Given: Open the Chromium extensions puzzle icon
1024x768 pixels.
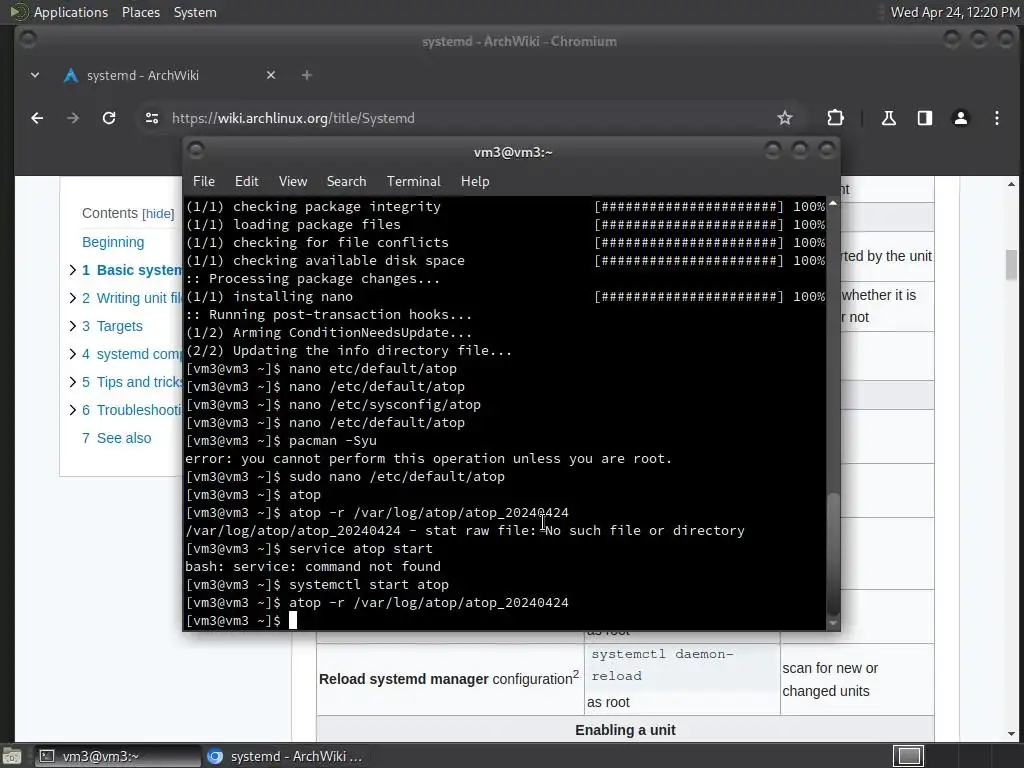Looking at the screenshot, I should [x=835, y=118].
